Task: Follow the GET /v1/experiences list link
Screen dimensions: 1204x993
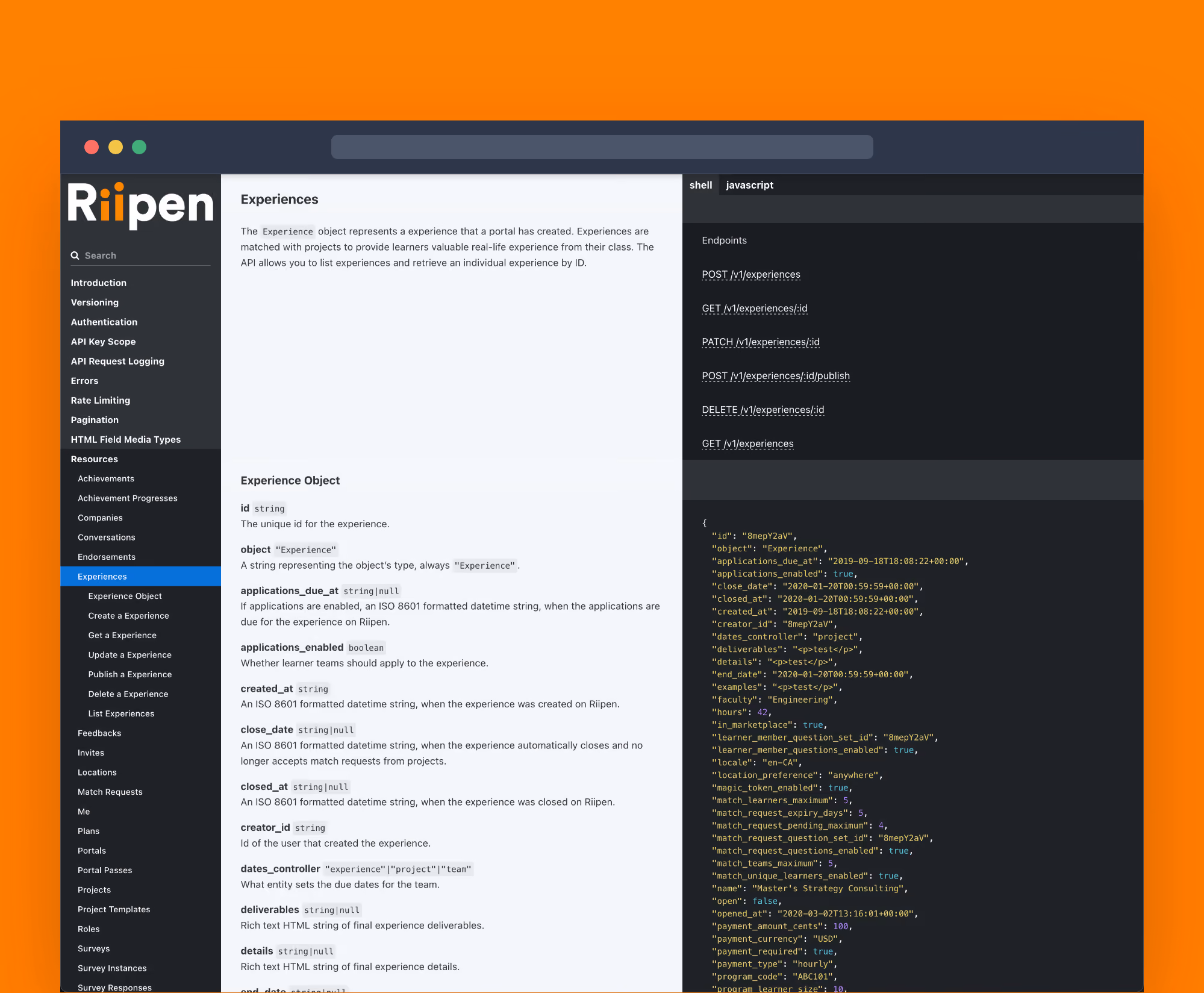Action: [747, 444]
